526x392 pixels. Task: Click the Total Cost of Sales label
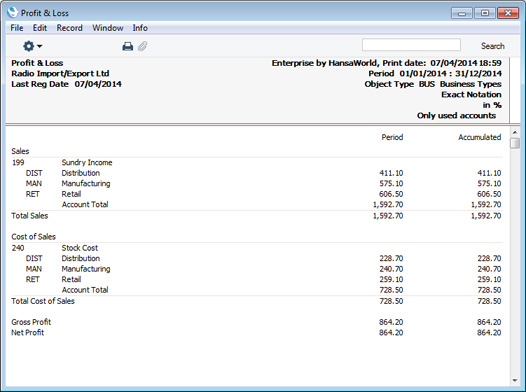coord(43,301)
